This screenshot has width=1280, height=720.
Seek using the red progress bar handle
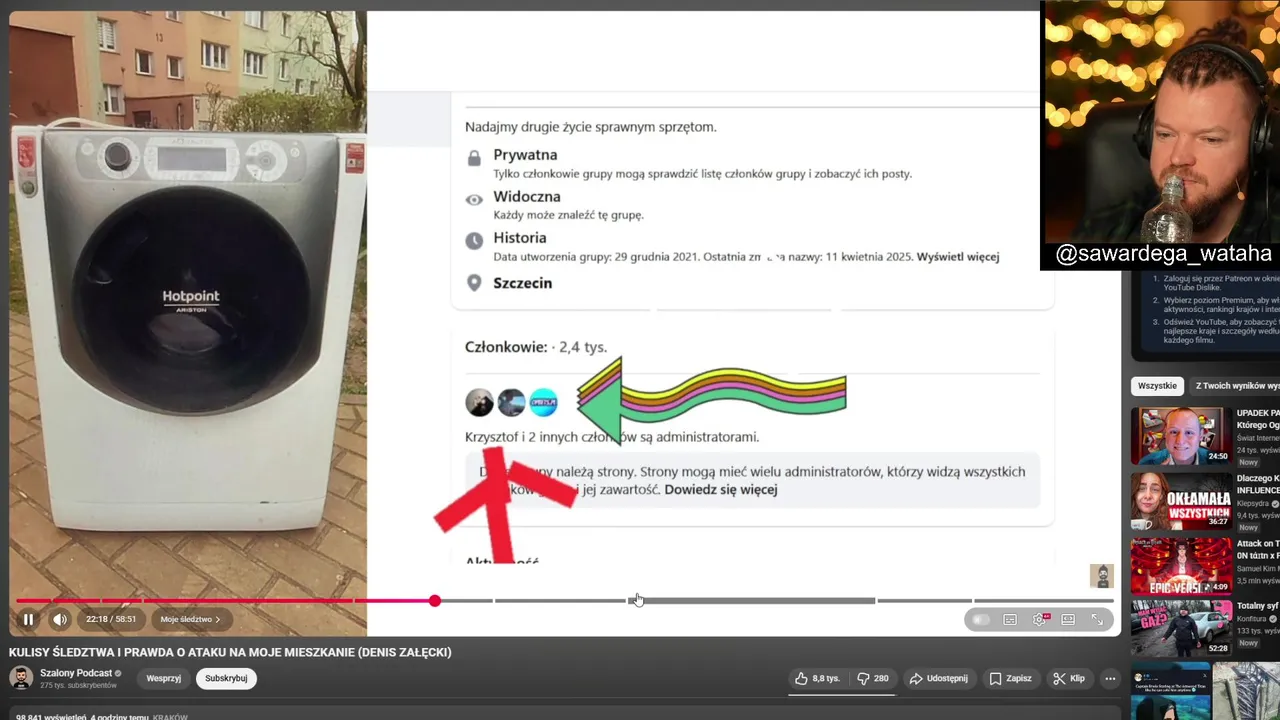click(435, 600)
